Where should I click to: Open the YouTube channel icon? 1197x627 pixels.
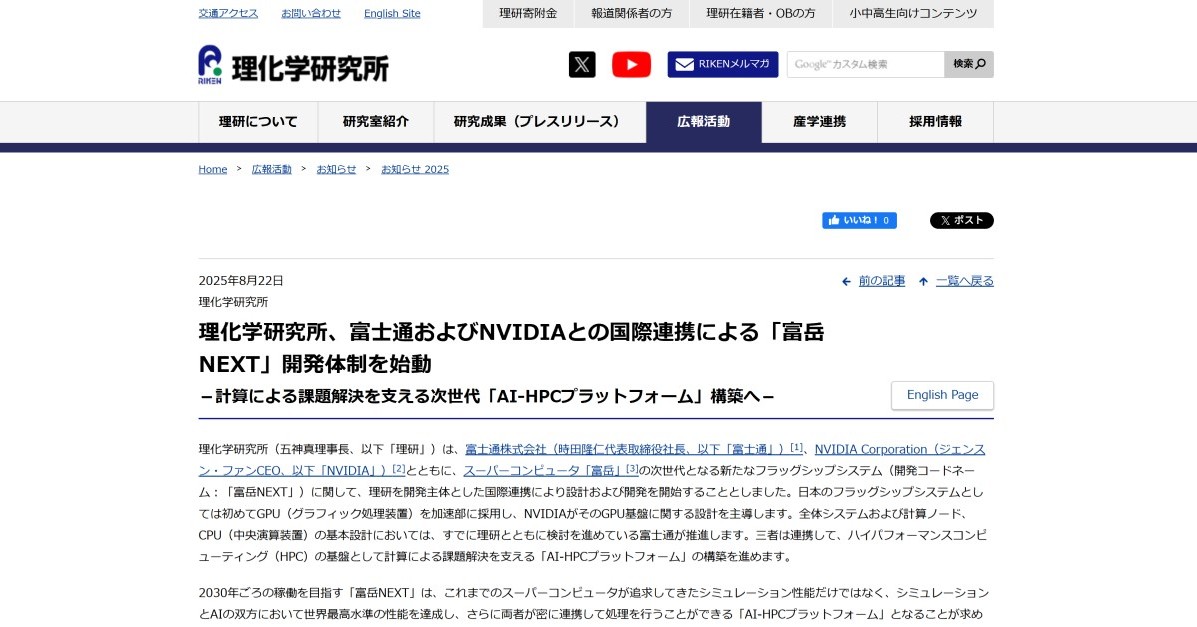(x=631, y=65)
